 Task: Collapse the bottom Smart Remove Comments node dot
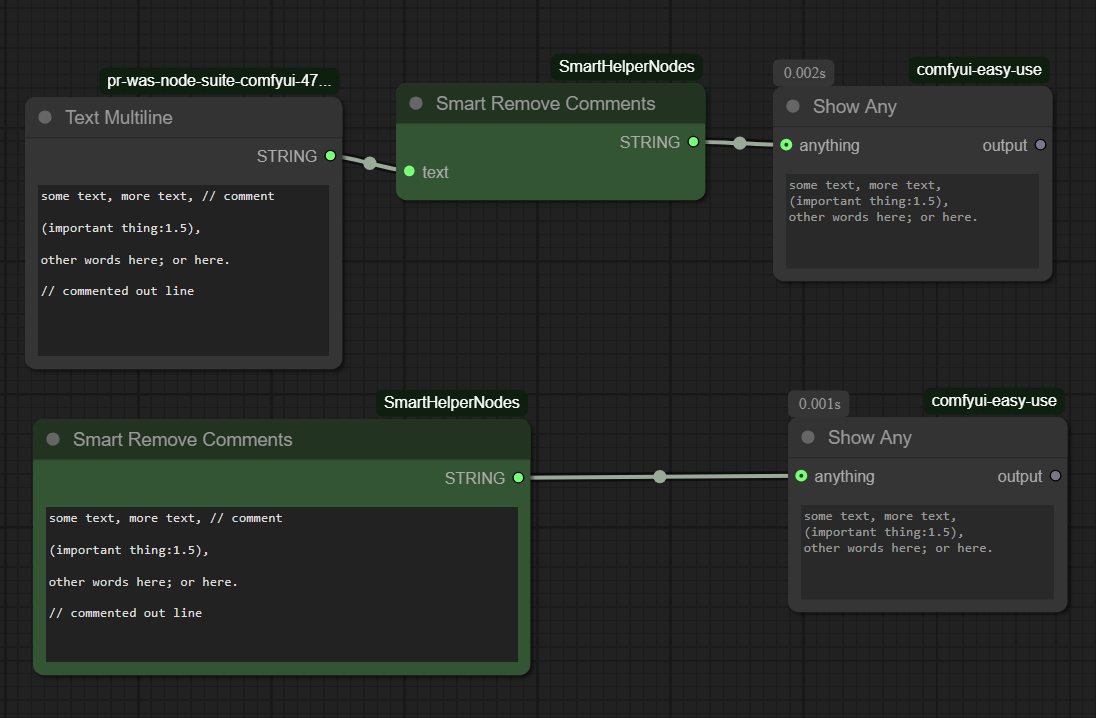pyautogui.click(x=53, y=439)
